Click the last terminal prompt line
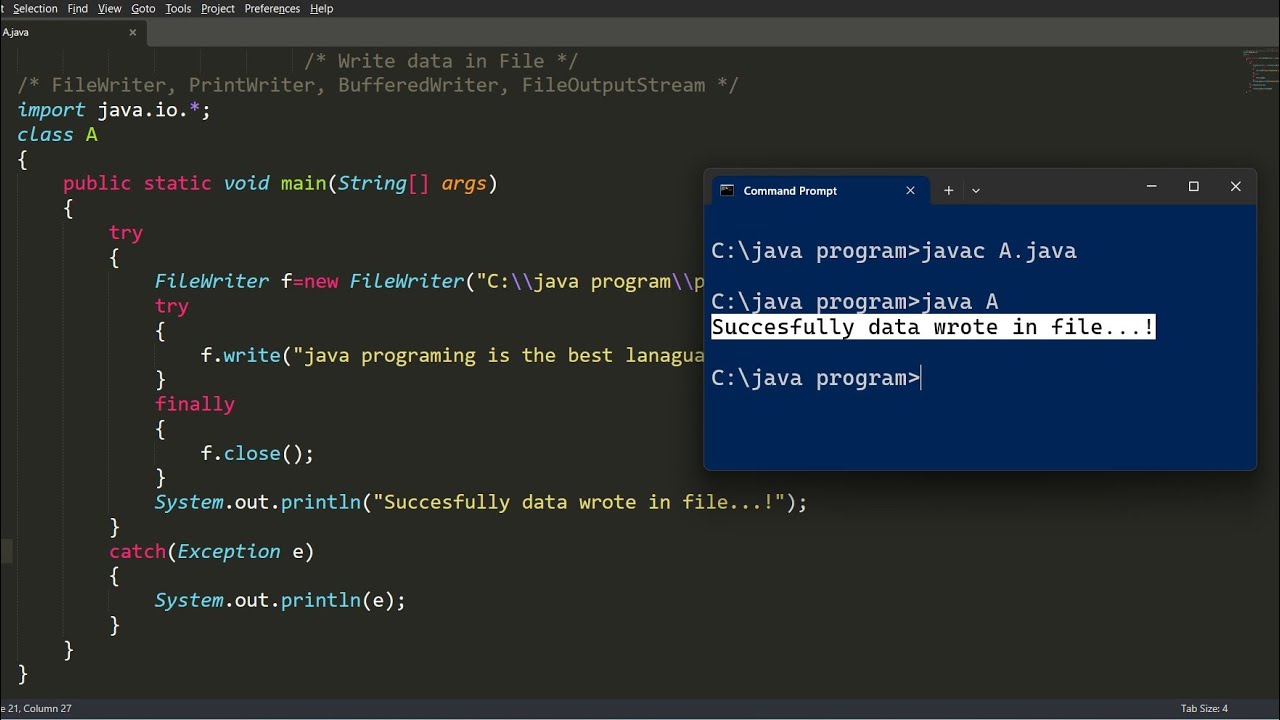Image resolution: width=1280 pixels, height=720 pixels. click(815, 378)
